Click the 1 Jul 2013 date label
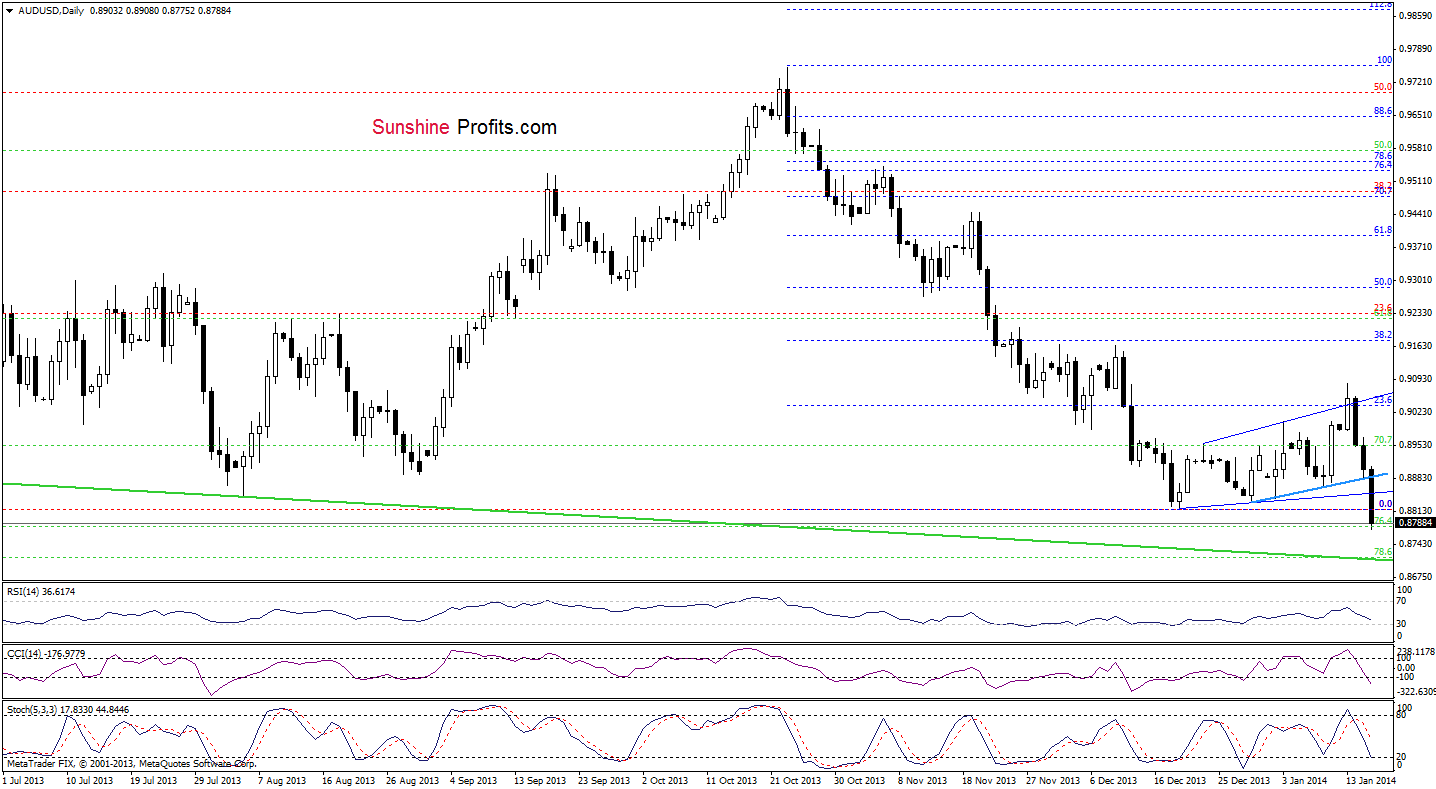 click(23, 779)
